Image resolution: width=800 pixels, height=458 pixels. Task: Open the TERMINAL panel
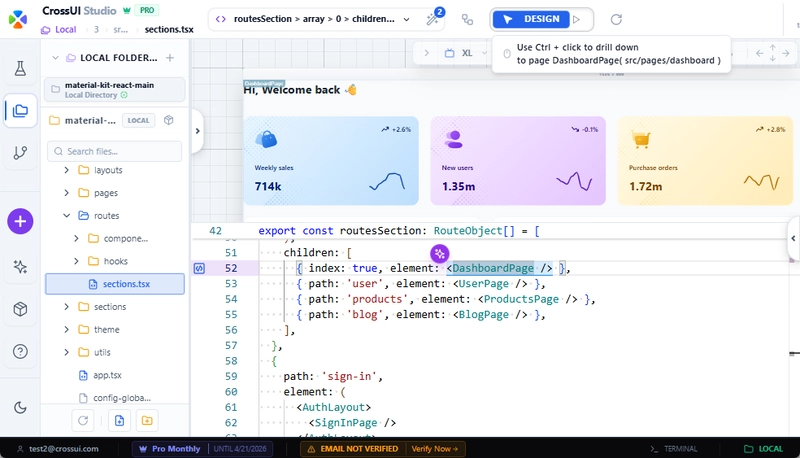click(674, 449)
